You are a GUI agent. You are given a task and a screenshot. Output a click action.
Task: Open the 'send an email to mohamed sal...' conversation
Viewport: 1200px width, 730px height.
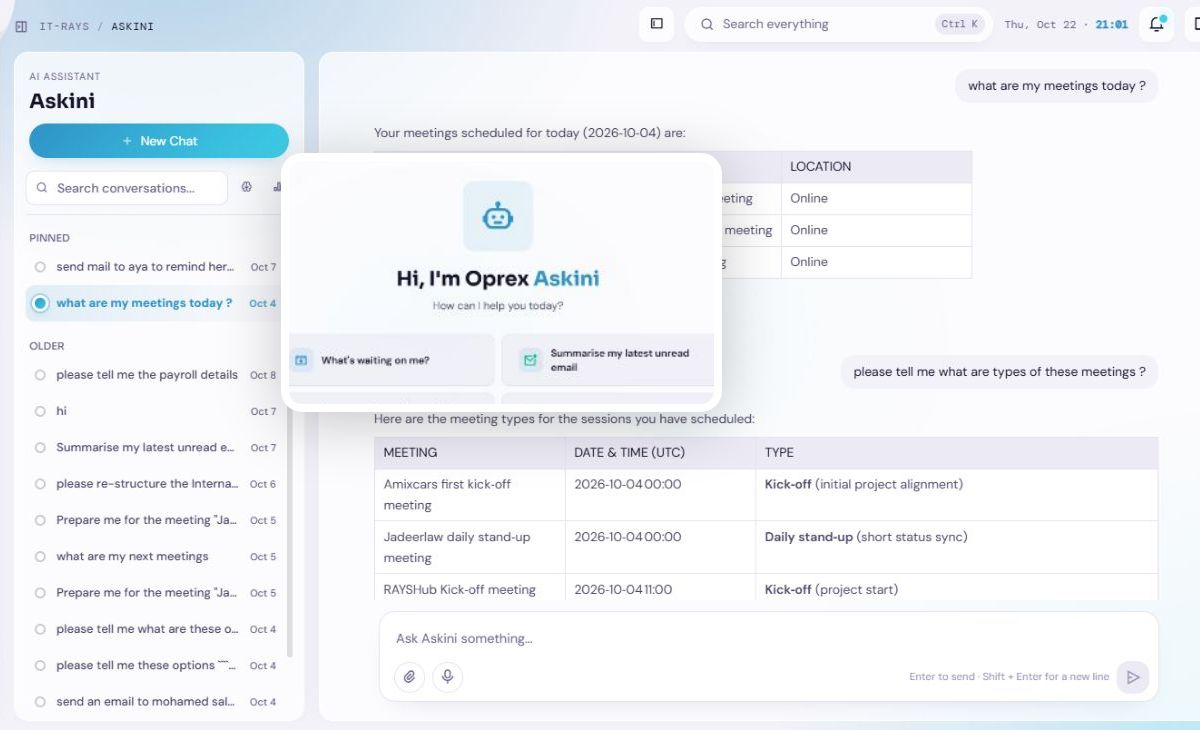(x=156, y=702)
